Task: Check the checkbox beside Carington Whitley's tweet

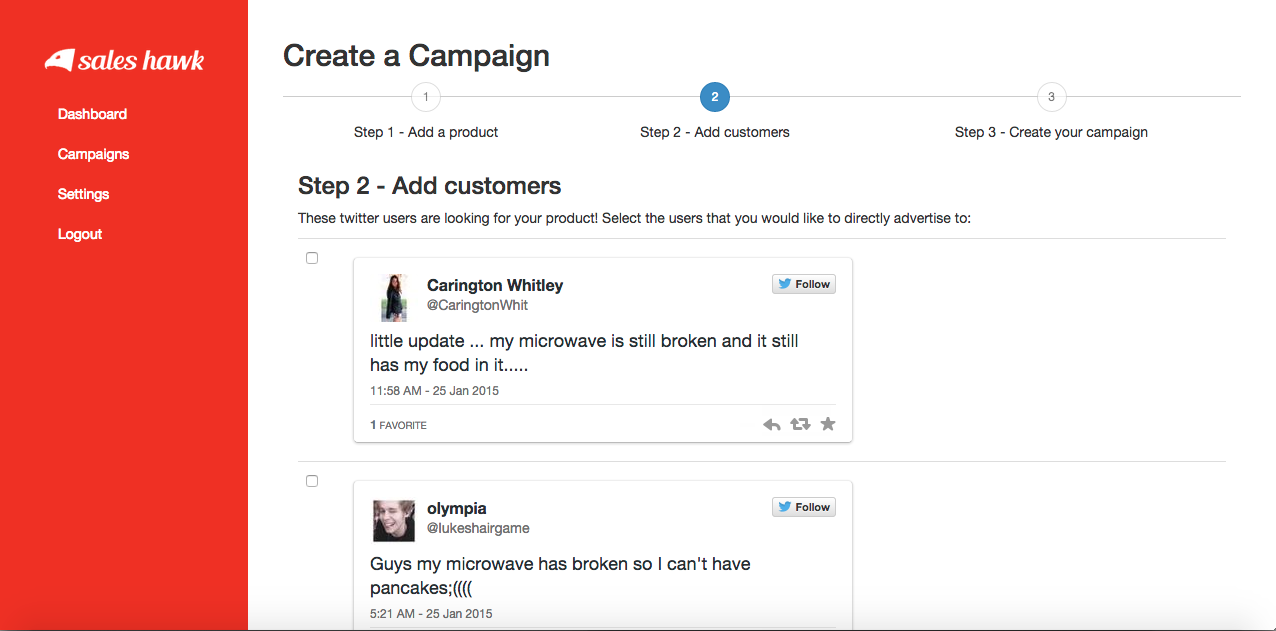Action: coord(311,257)
